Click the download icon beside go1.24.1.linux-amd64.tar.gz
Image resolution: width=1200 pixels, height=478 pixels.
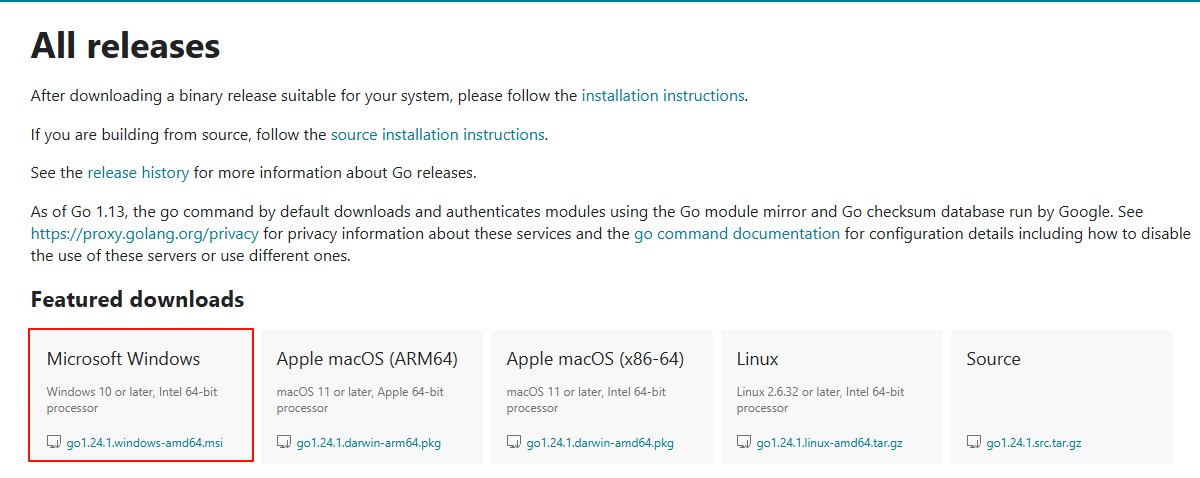tap(744, 442)
